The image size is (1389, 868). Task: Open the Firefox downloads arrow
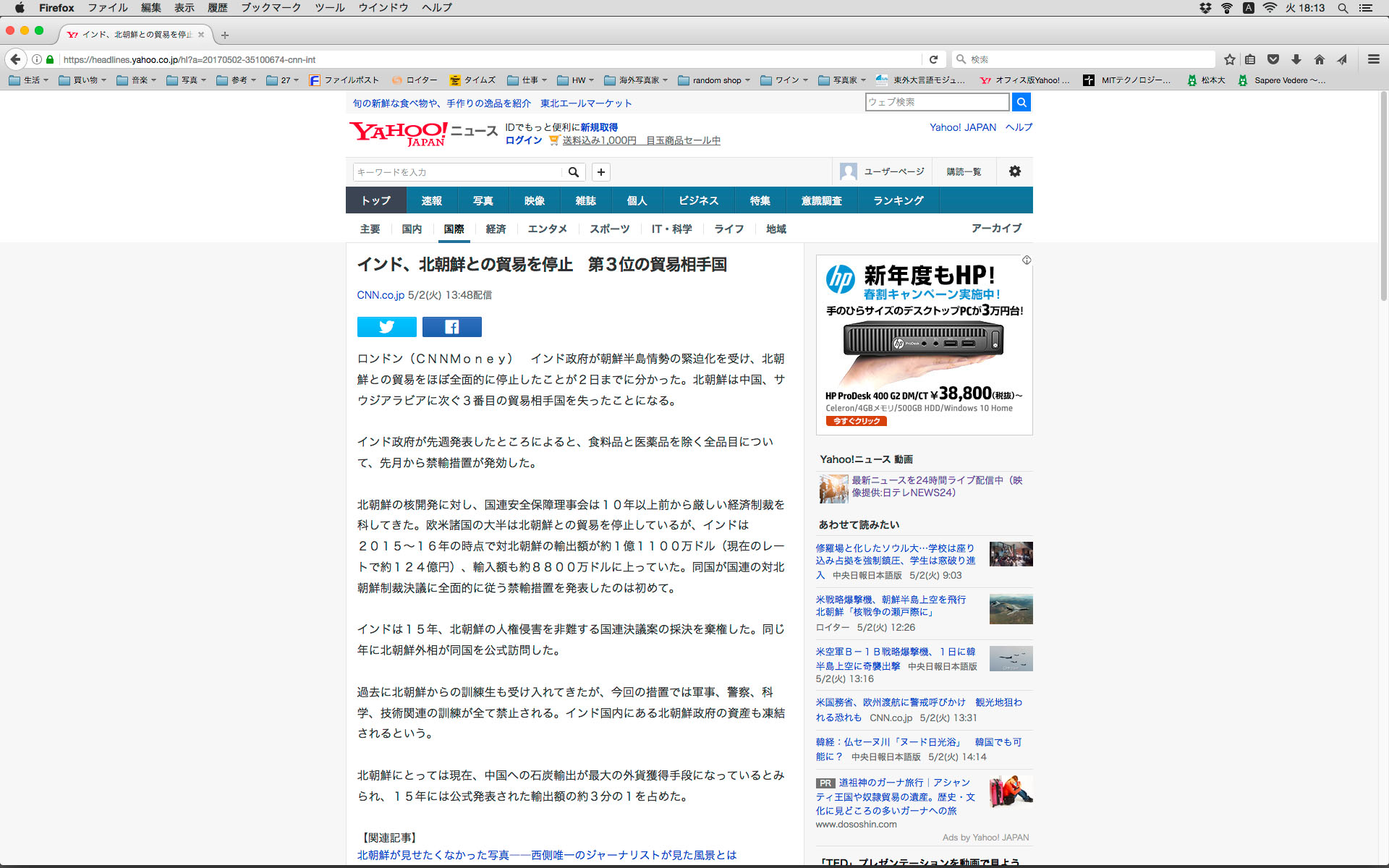(1296, 59)
